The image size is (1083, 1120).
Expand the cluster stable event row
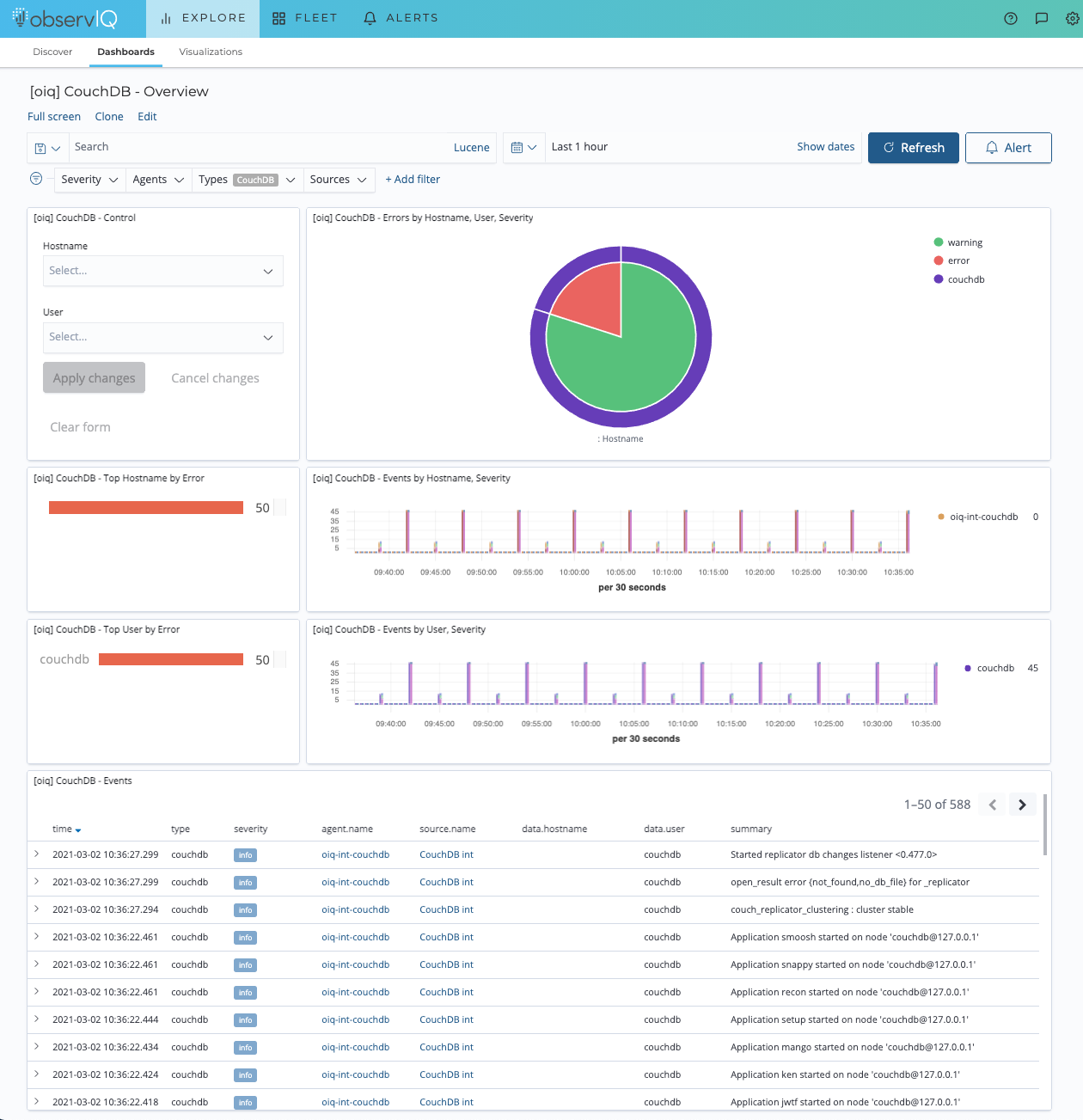(x=37, y=909)
